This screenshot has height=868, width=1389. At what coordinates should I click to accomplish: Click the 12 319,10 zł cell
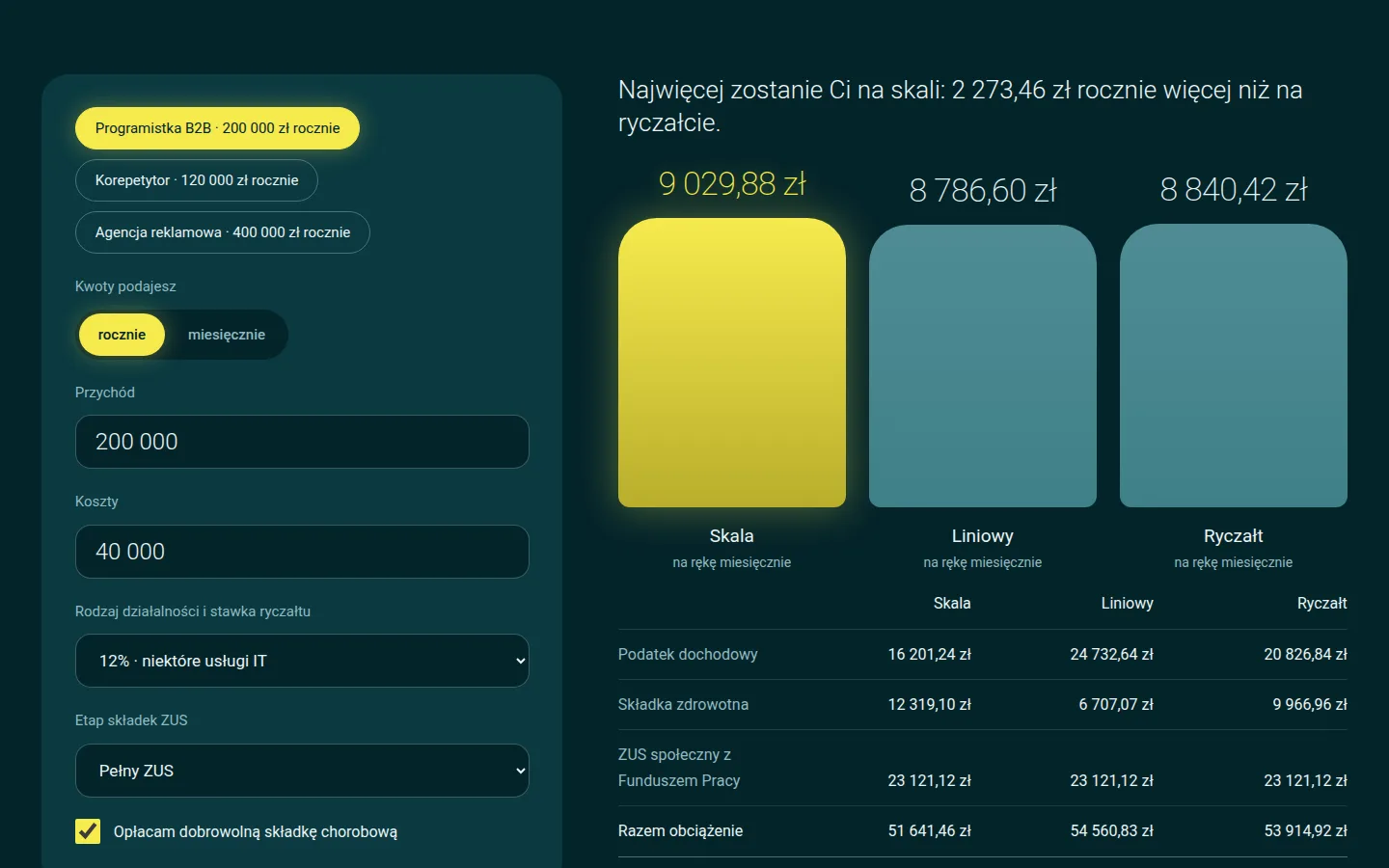click(929, 704)
